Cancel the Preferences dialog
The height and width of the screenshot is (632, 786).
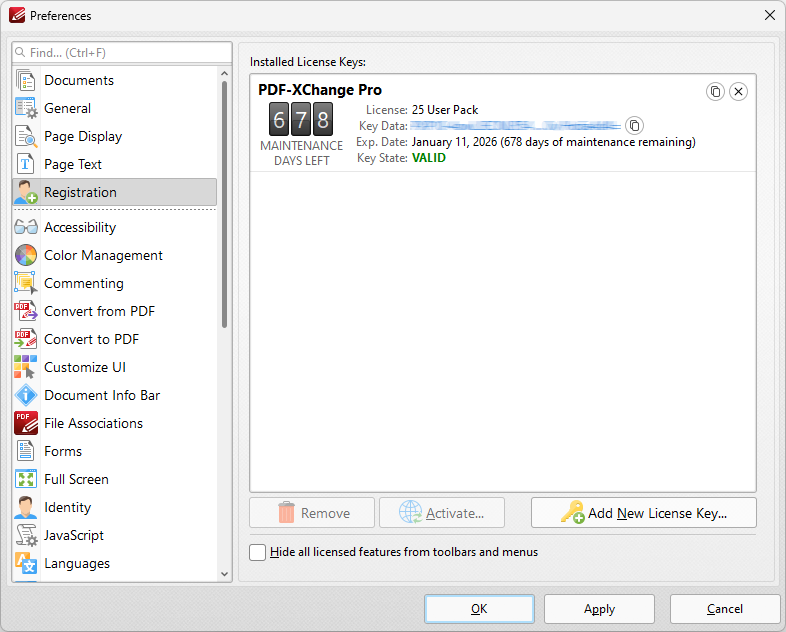pos(725,609)
